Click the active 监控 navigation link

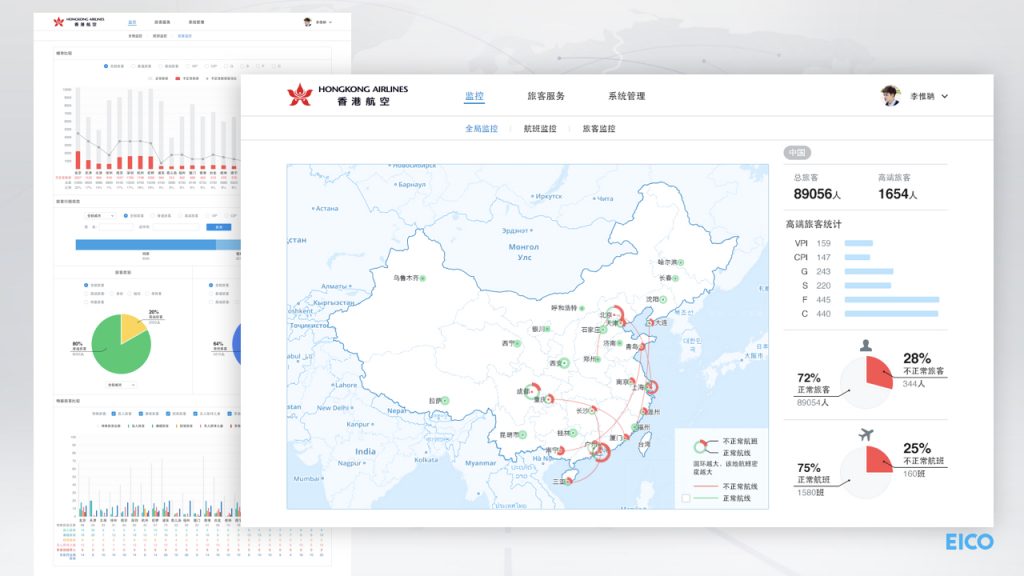click(473, 96)
